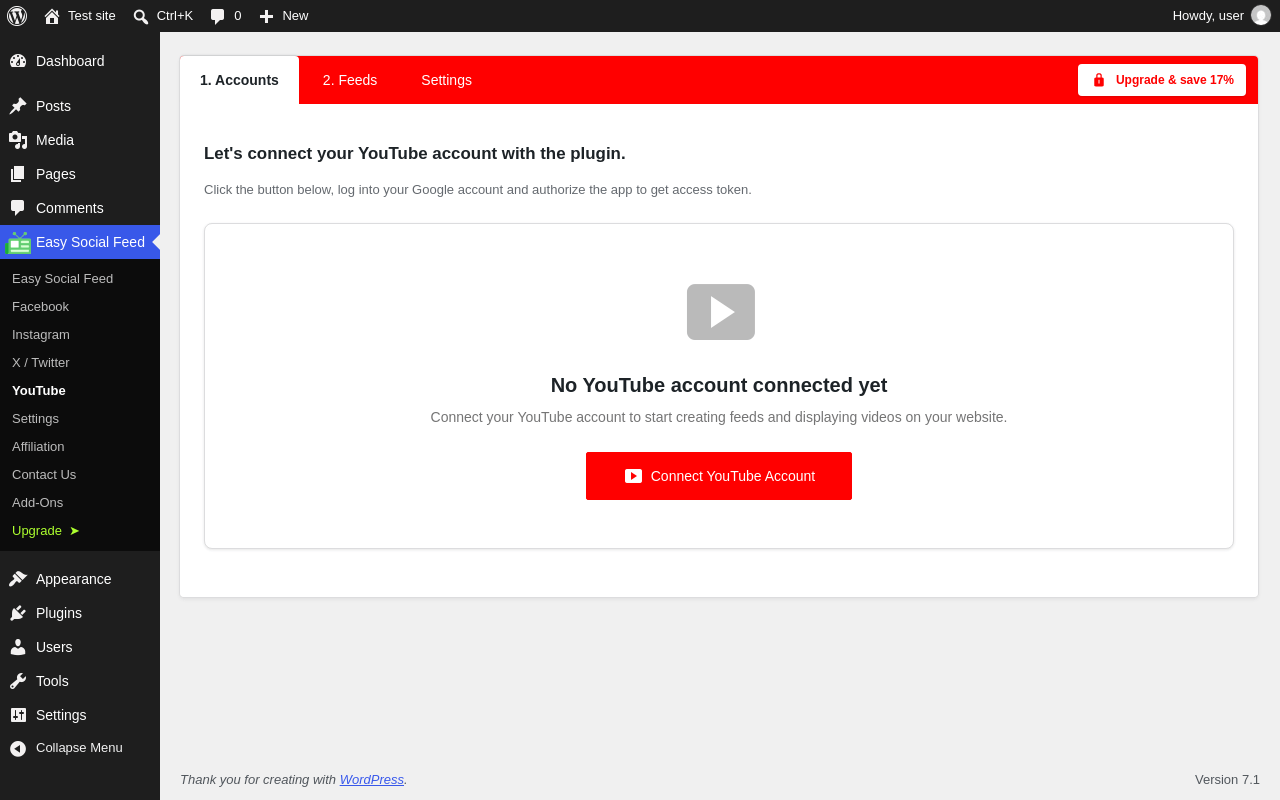Click the Pages icon in sidebar
This screenshot has height=800, width=1280.
pos(18,174)
